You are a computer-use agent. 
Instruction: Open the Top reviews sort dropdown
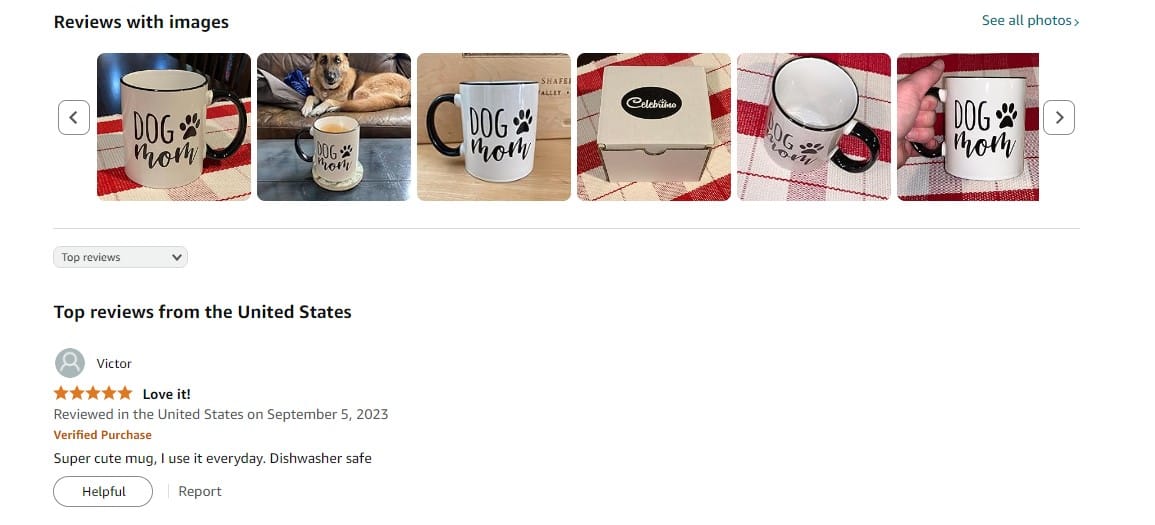120,257
